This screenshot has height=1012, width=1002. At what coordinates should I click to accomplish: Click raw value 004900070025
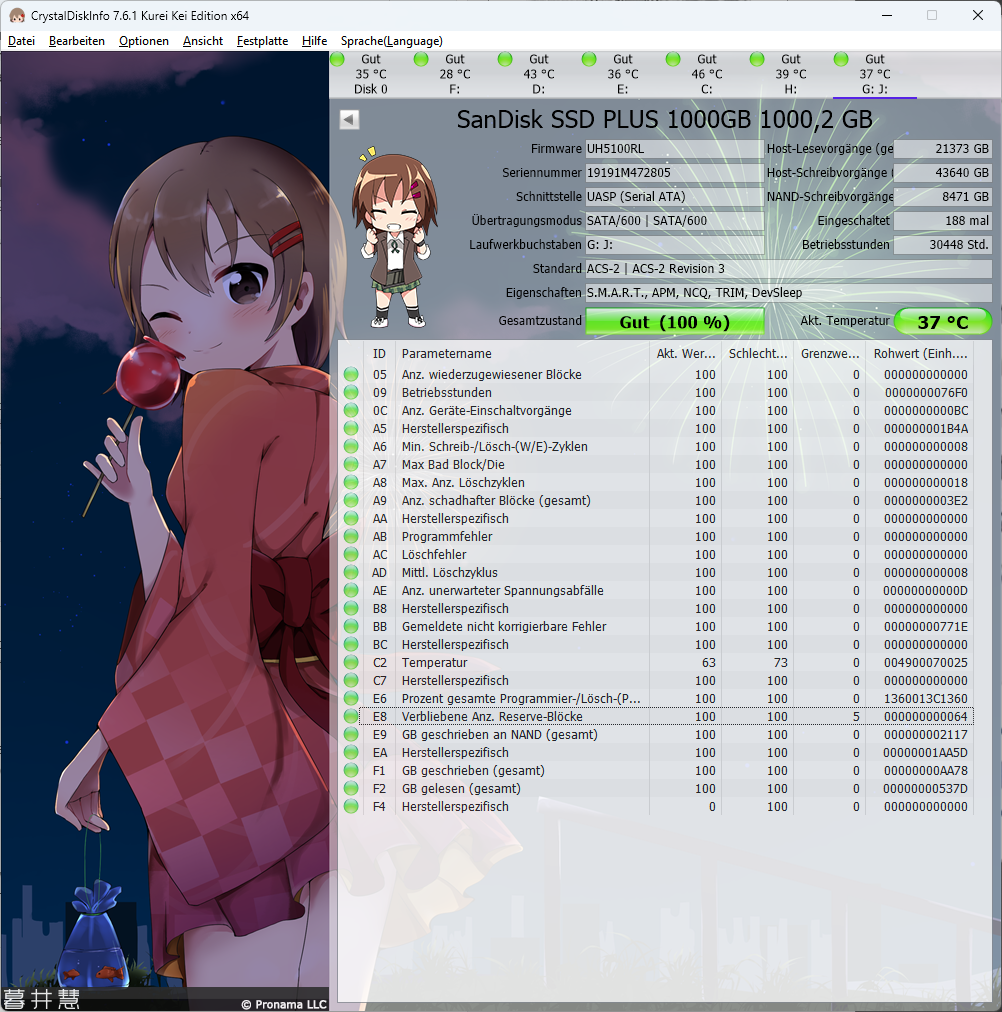(x=925, y=662)
